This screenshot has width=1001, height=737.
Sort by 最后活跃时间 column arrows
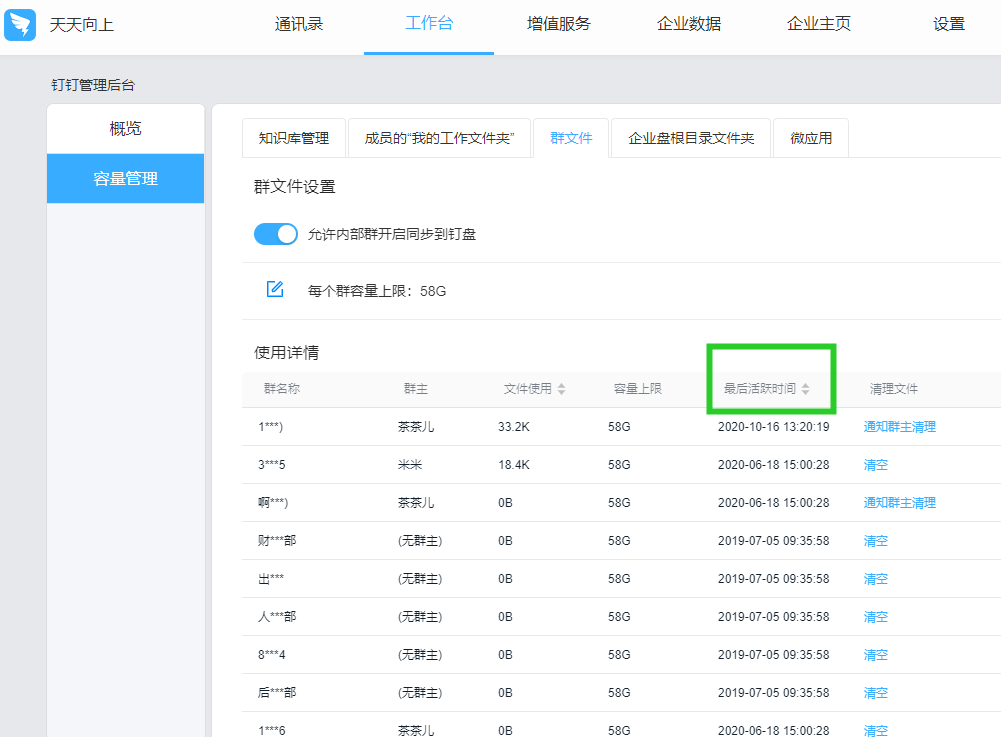pyautogui.click(x=806, y=389)
